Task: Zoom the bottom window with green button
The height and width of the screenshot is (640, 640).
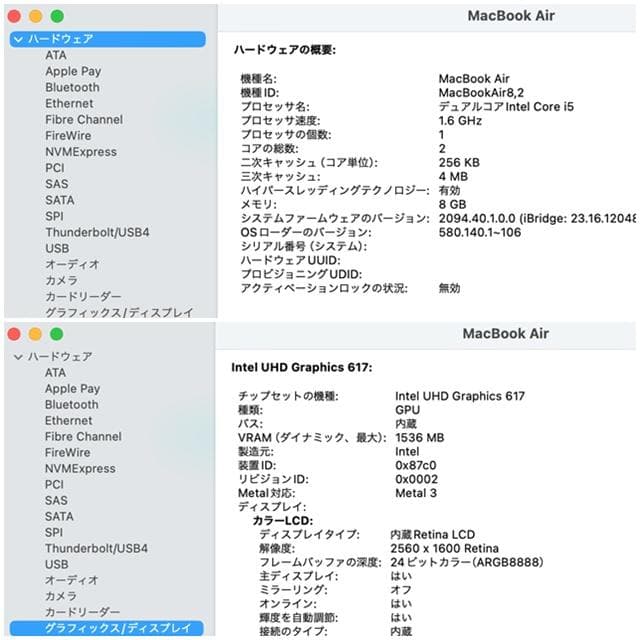Action: pyautogui.click(x=57, y=334)
